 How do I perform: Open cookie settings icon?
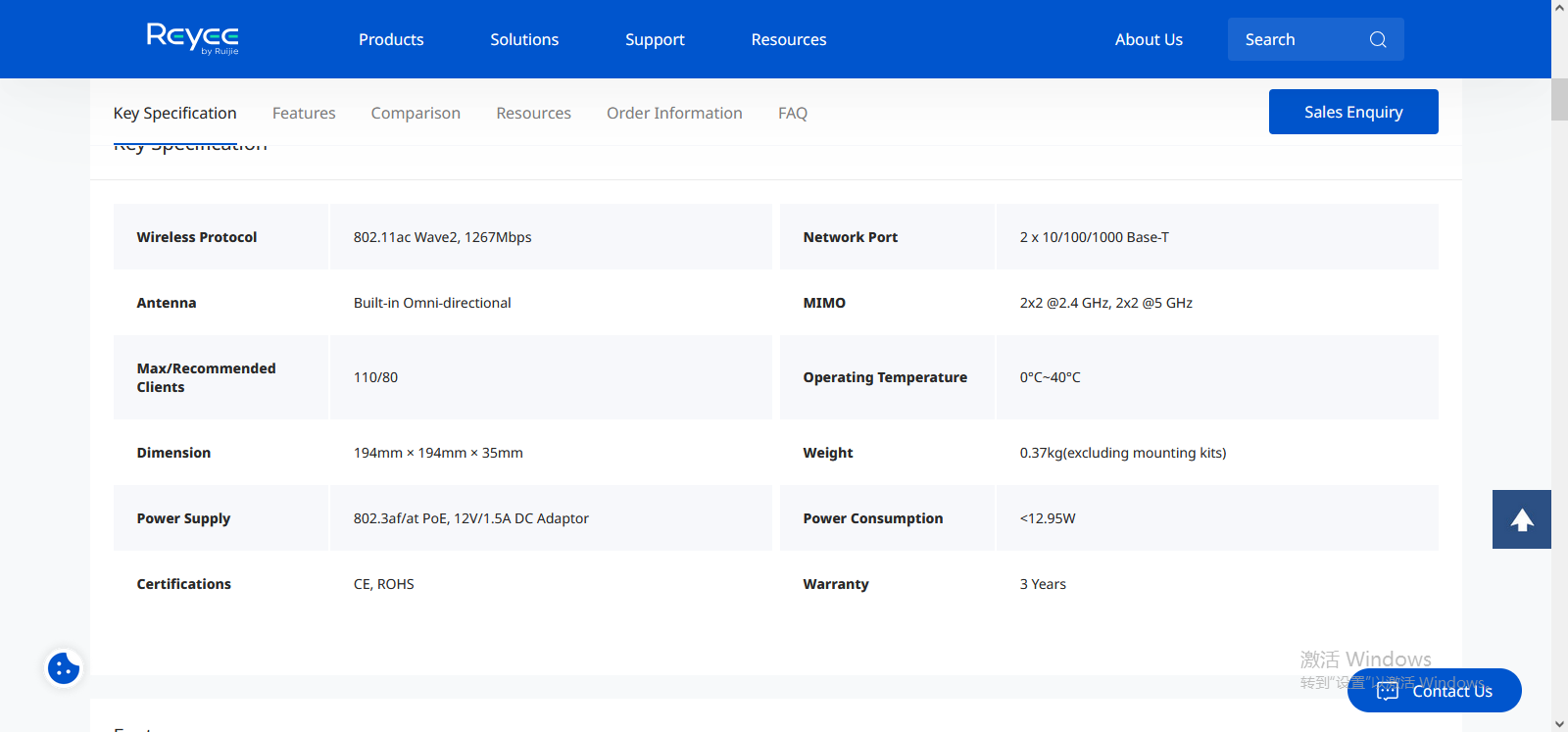(64, 668)
